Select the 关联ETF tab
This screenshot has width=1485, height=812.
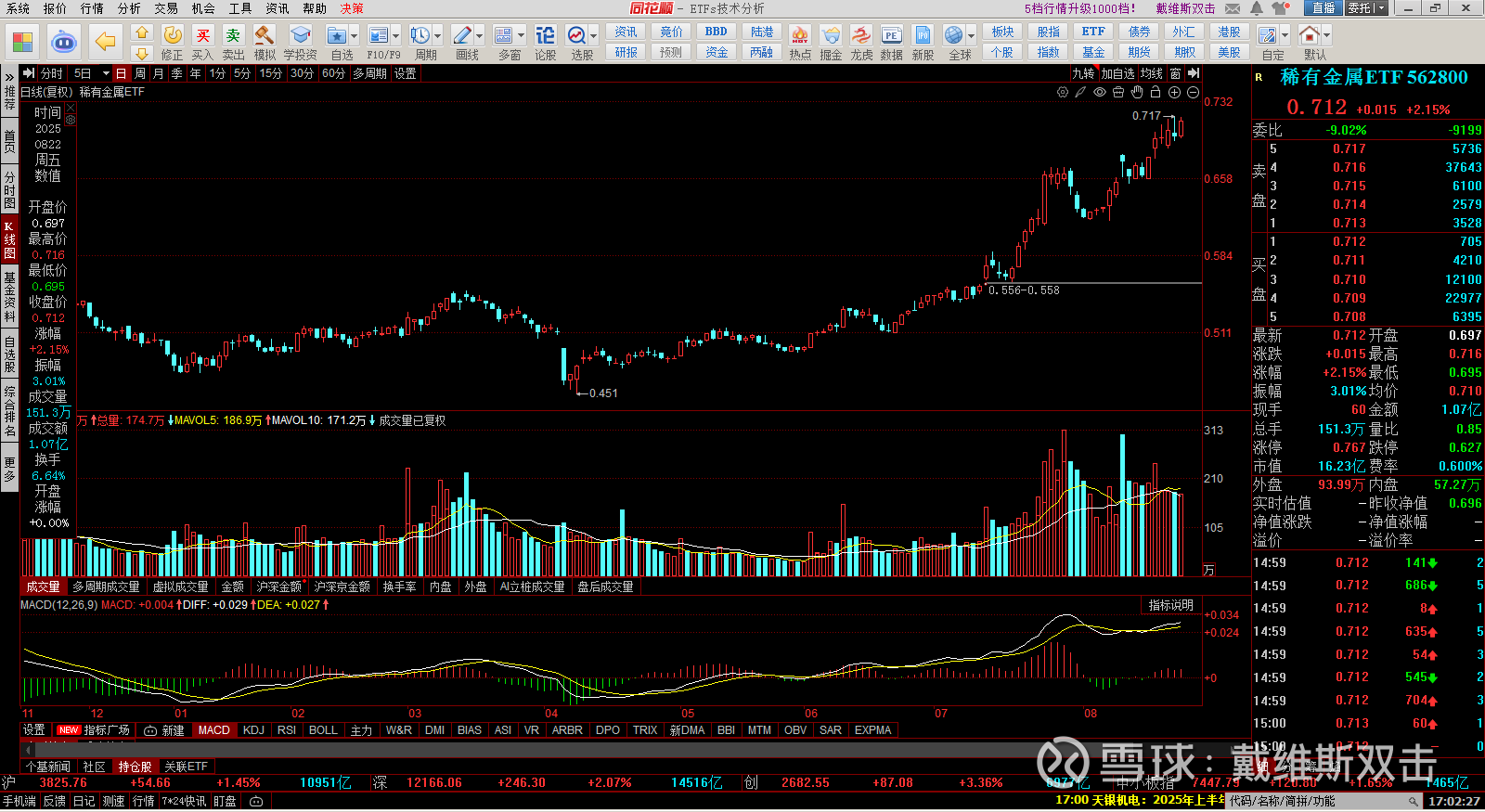186,767
